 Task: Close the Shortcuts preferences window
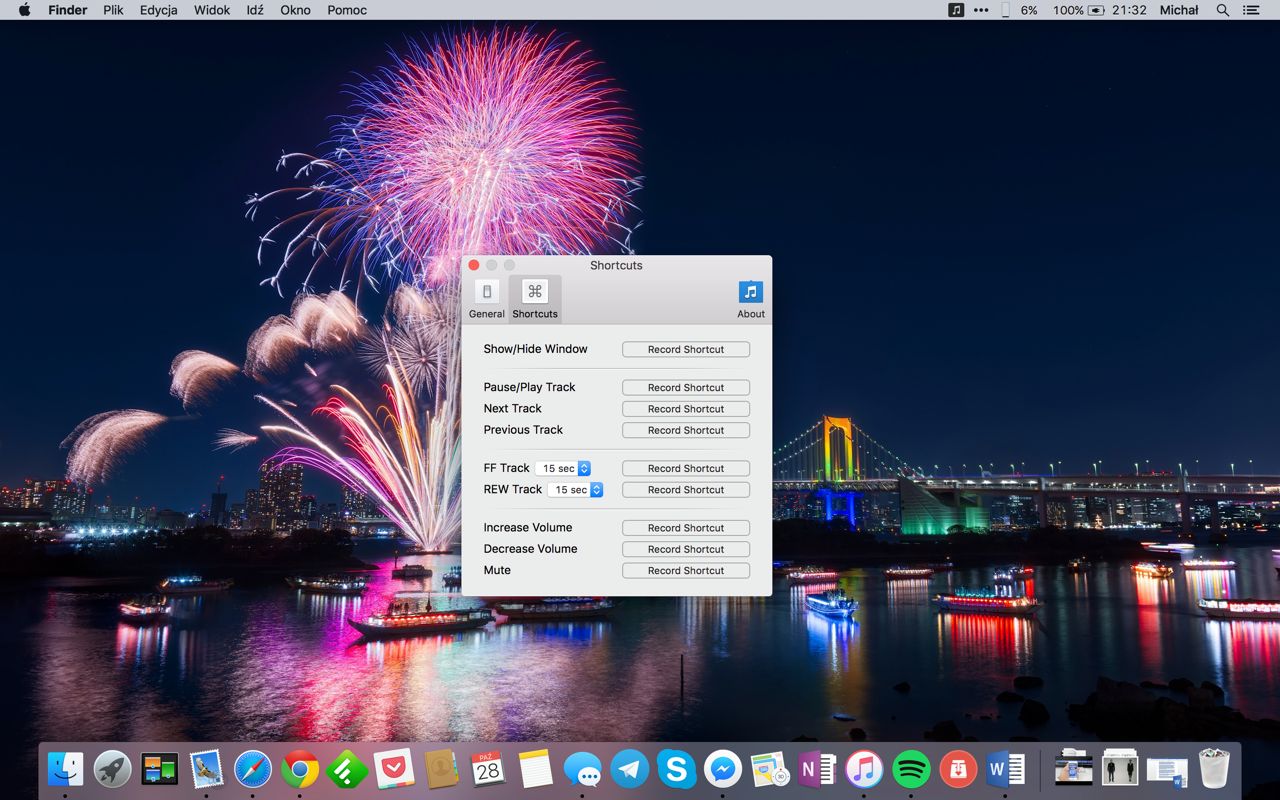[474, 265]
